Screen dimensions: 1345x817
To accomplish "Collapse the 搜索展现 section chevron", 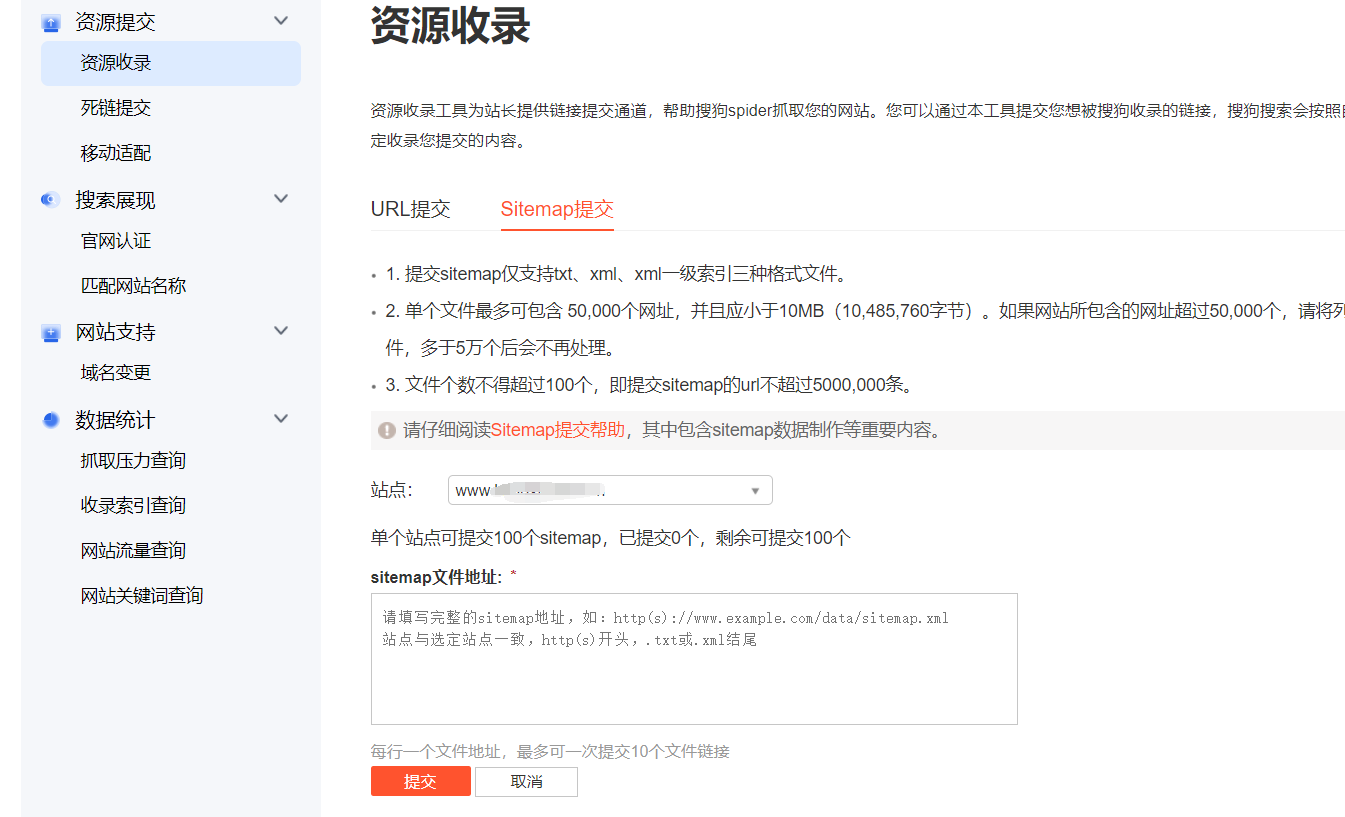I will coord(281,199).
